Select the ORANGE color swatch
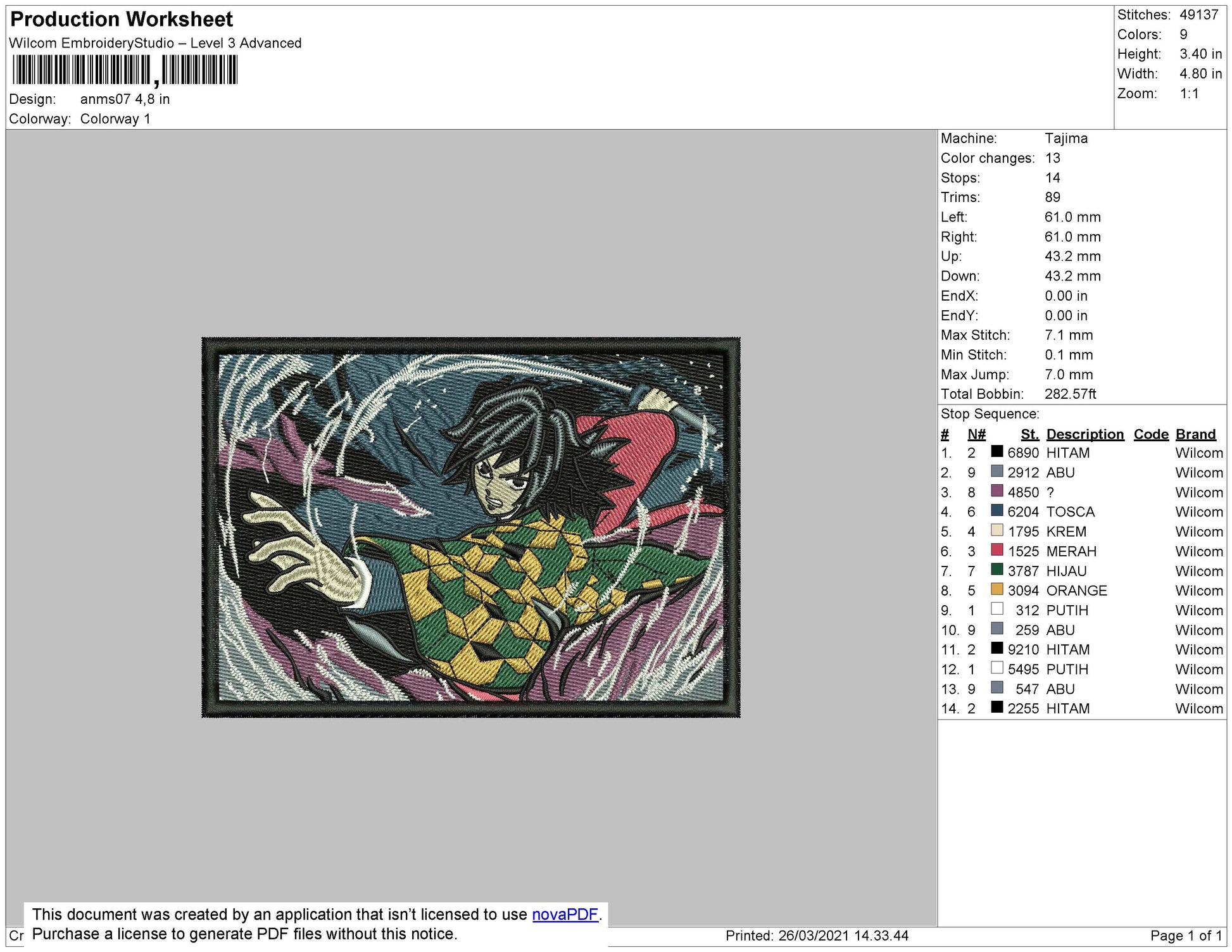Viewport: 1232px width, 952px height. [997, 589]
